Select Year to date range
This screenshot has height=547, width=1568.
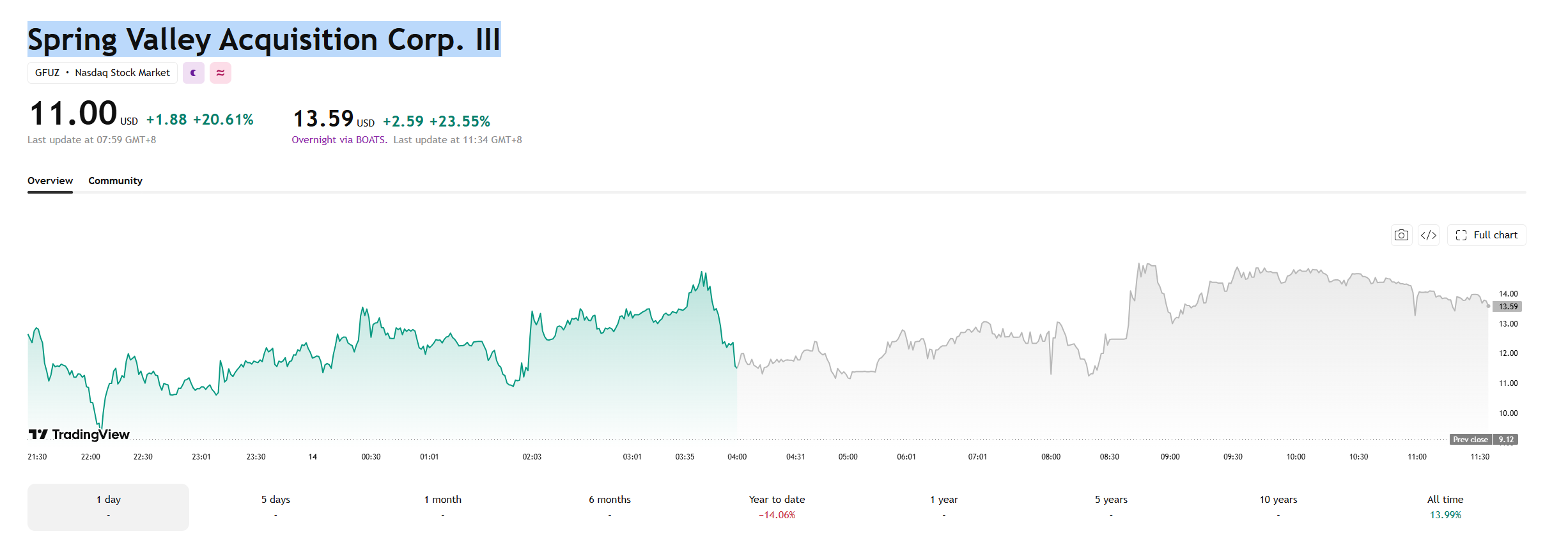777,507
